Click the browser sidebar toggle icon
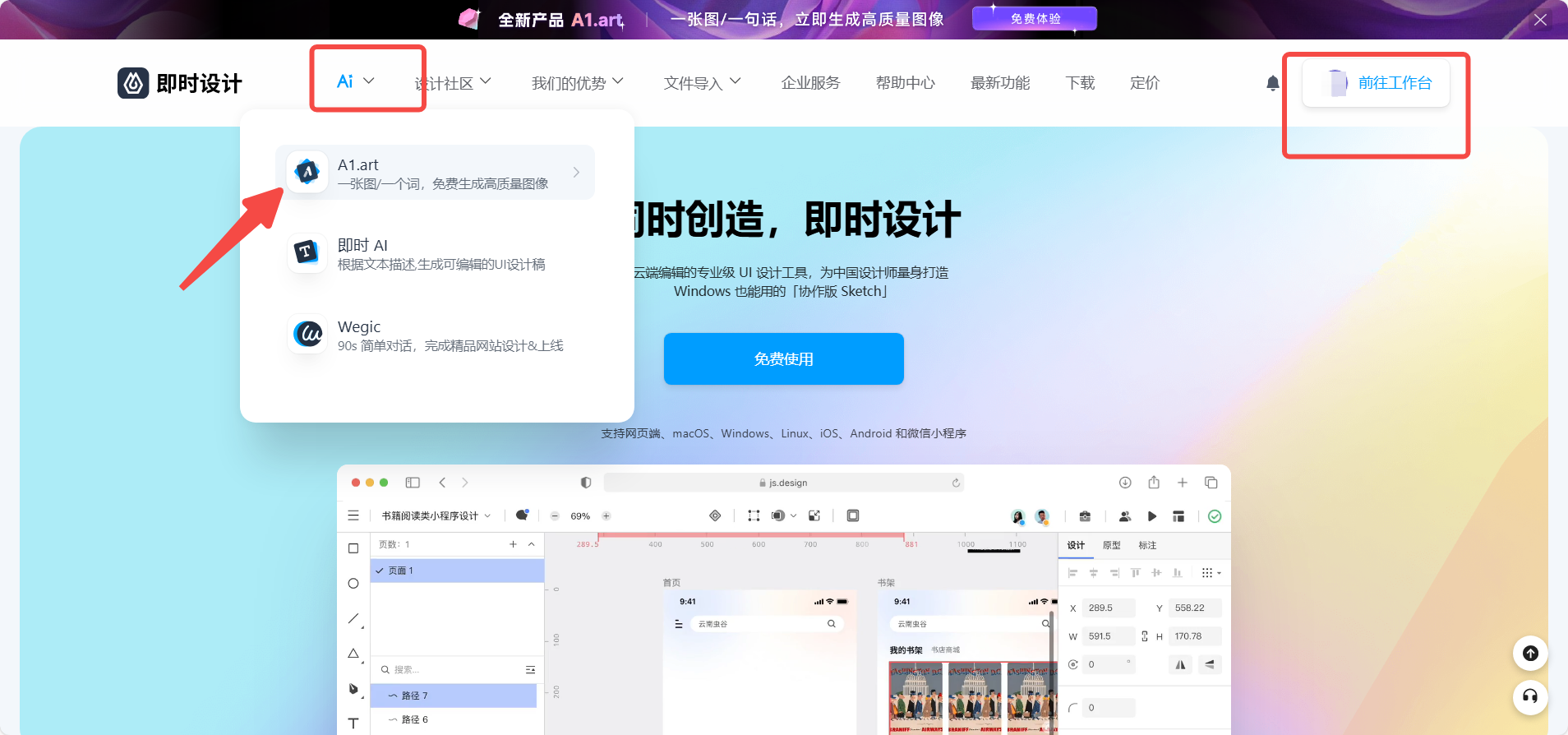The height and width of the screenshot is (735, 1568). (413, 483)
